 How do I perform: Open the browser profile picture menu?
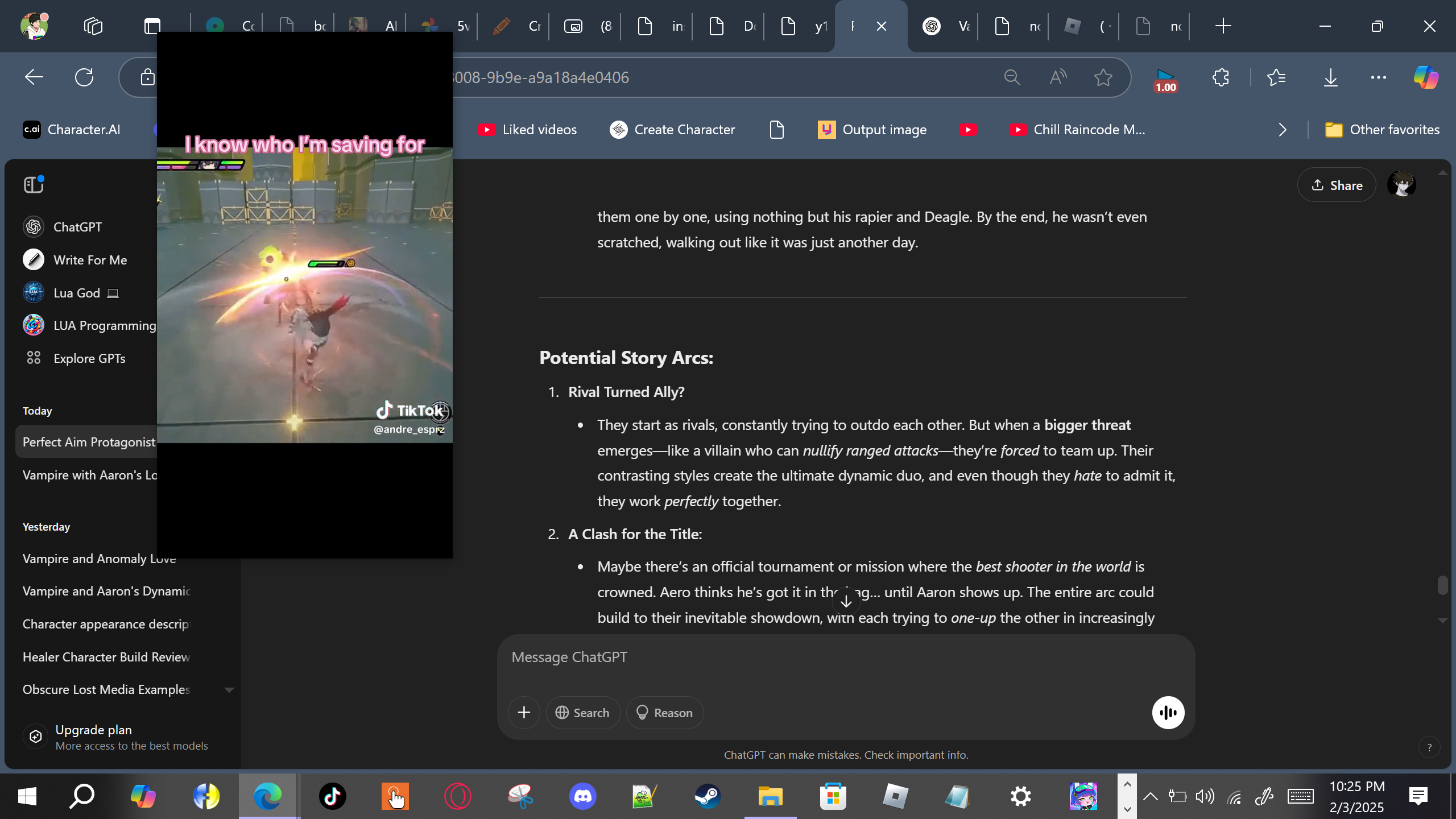[x=34, y=26]
